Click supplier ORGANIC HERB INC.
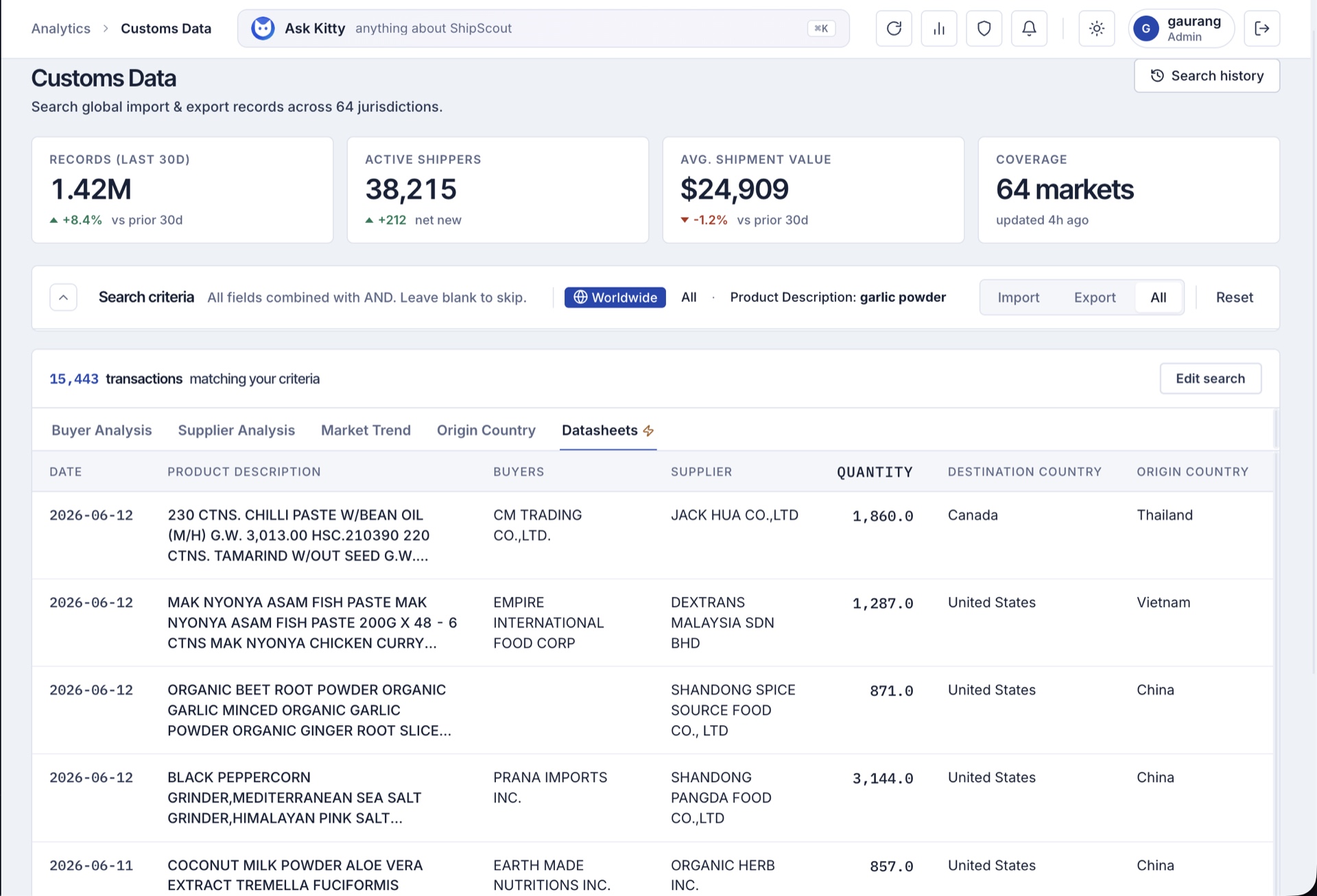This screenshot has height=896, width=1317. (x=722, y=875)
